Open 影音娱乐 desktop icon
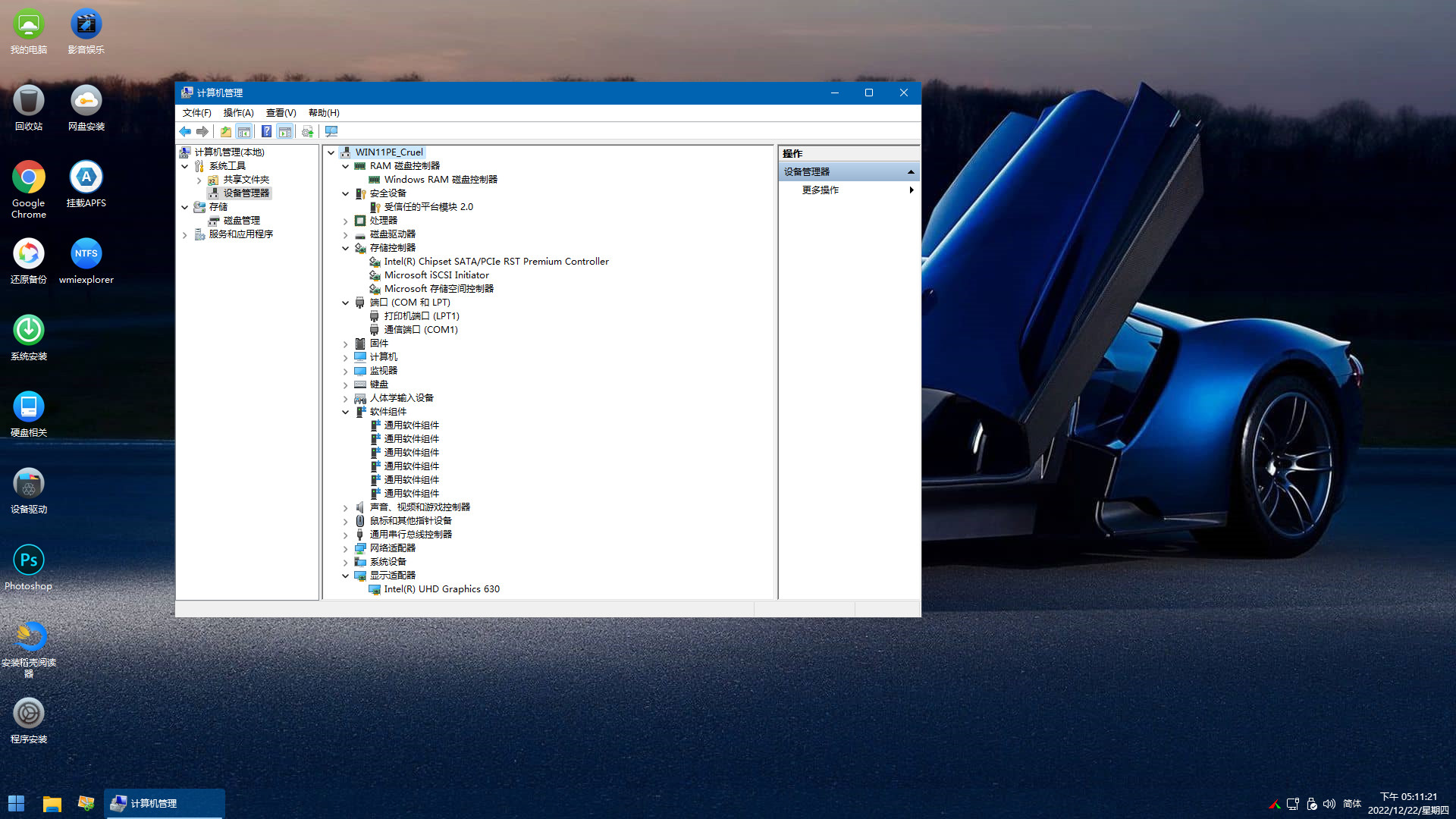 86,32
